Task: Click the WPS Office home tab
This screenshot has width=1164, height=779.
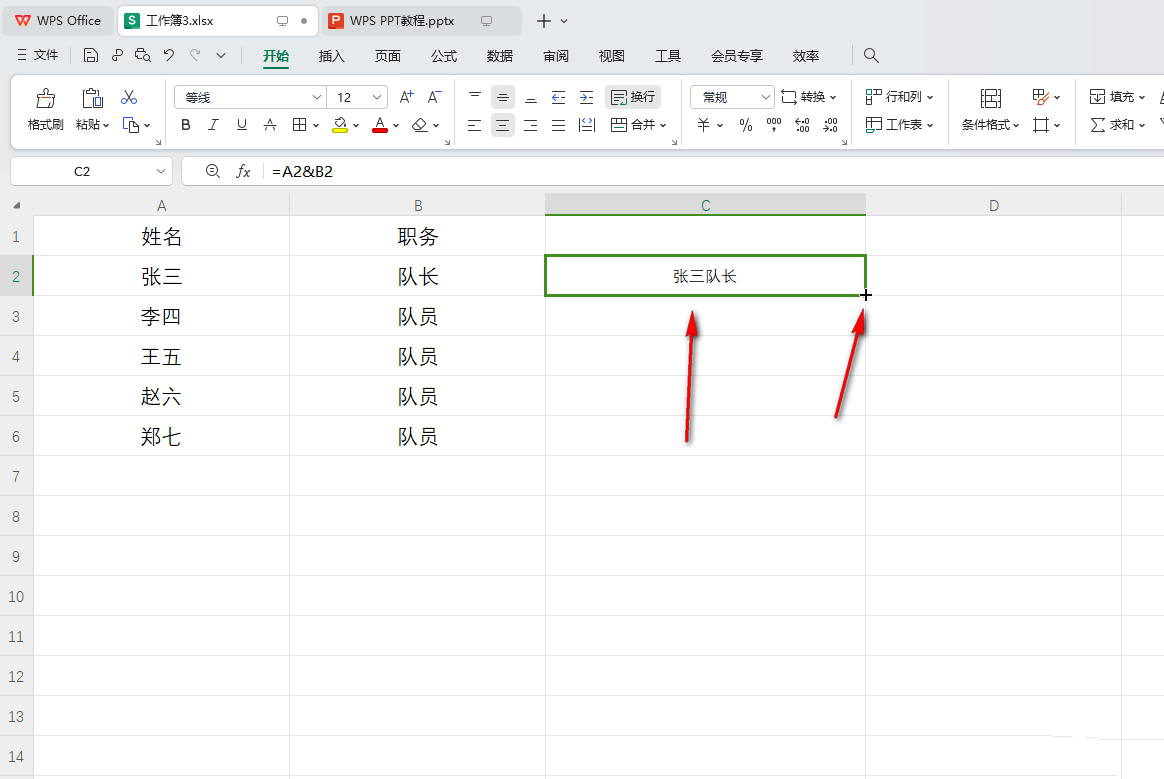Action: coord(58,21)
